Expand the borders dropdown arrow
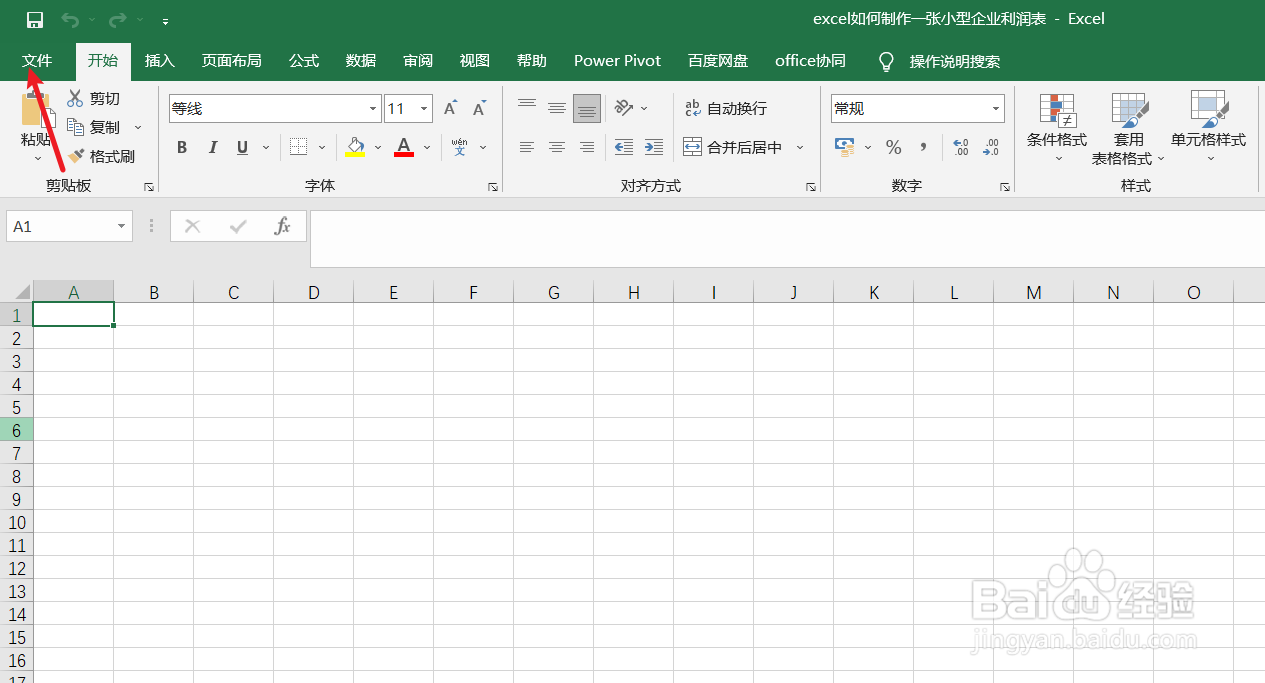1265x683 pixels. pyautogui.click(x=322, y=148)
